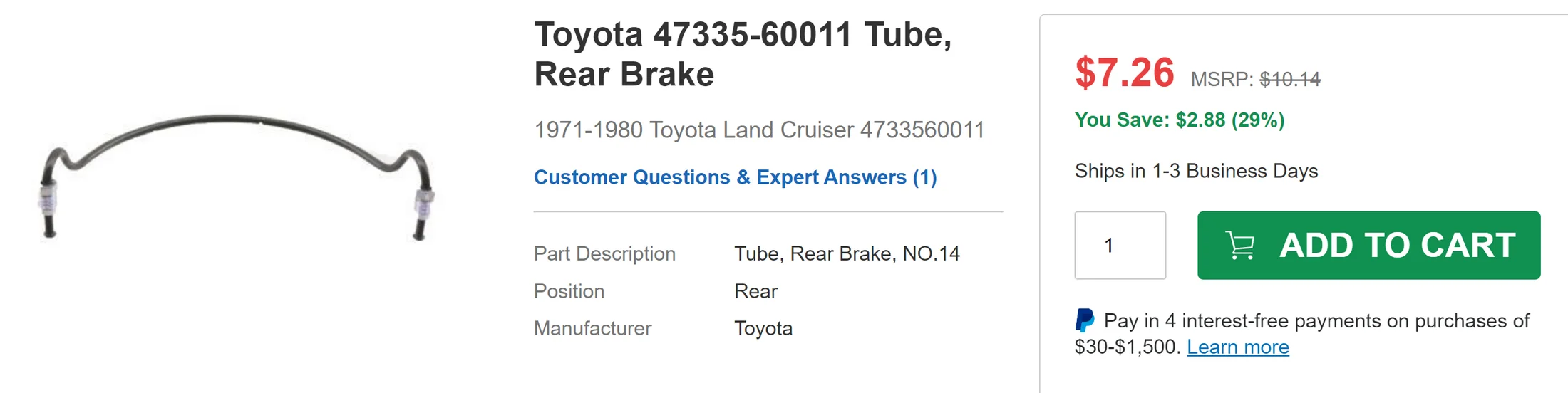Image resolution: width=1568 pixels, height=393 pixels.
Task: Click the green You Save $2.88 text
Action: coord(1179,120)
